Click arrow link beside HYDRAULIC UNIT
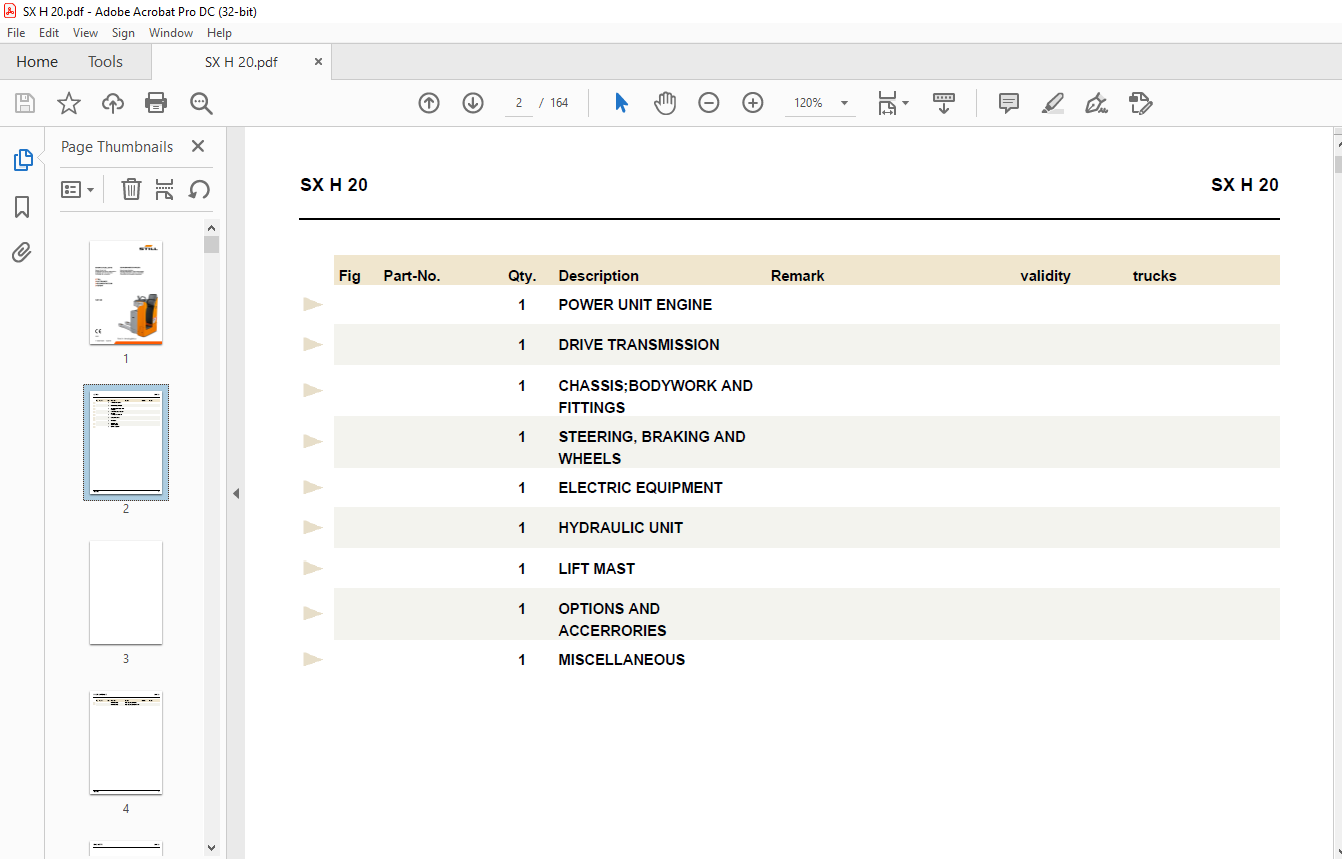Screen dimensions: 1342x859 [x=313, y=527]
